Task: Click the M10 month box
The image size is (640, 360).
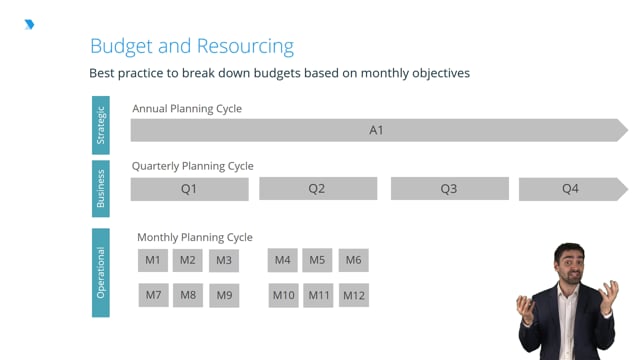Action: 283,296
